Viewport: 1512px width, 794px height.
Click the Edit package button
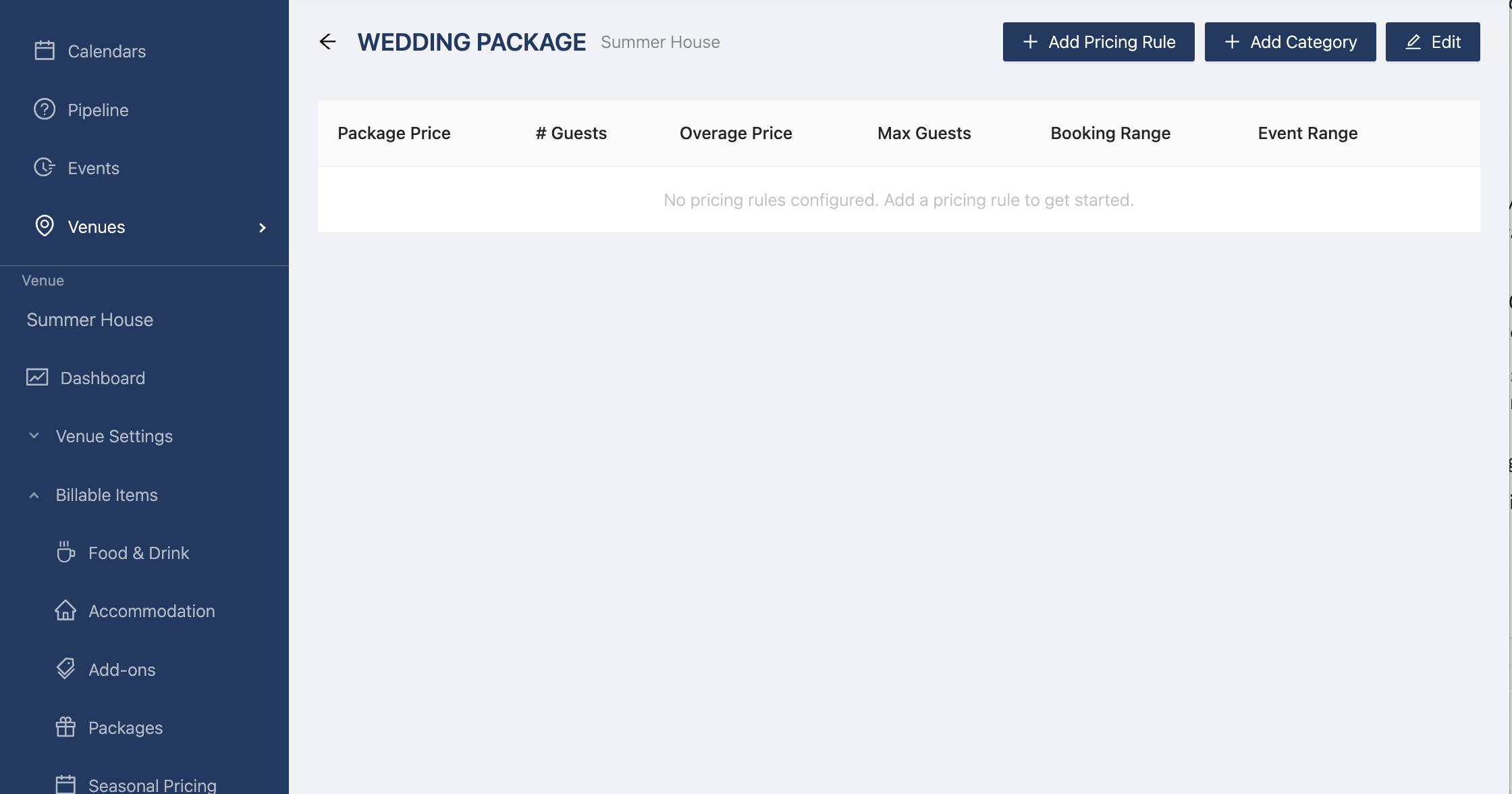tap(1432, 42)
